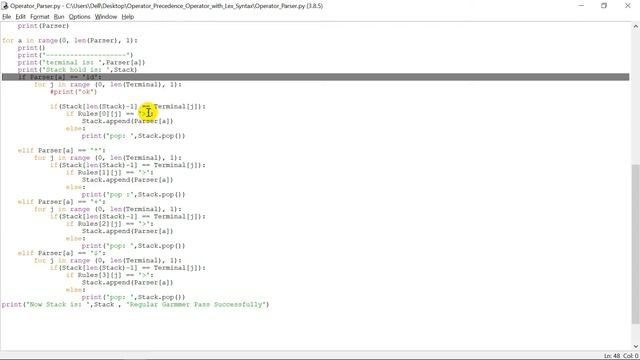Click the scrollbar up arrow
The image size is (640, 360).
pyautogui.click(x=636, y=26)
